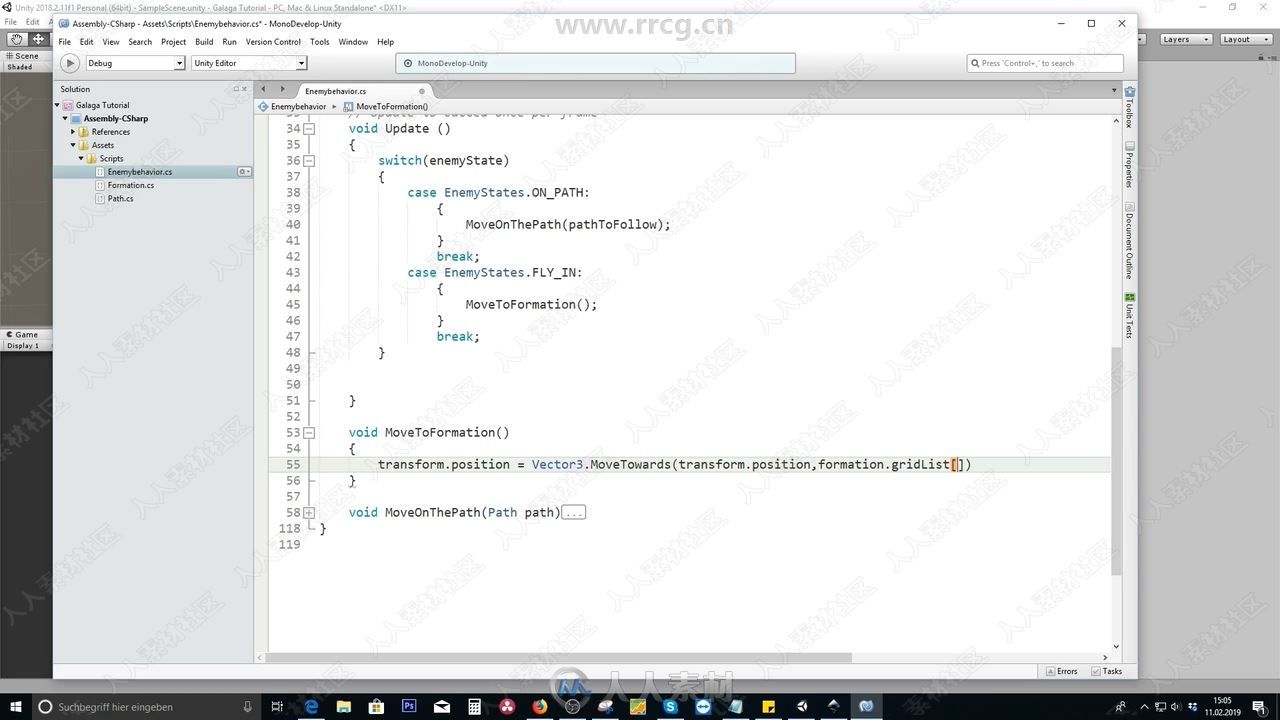
Task: Navigate back with the left arrow
Action: tap(263, 90)
